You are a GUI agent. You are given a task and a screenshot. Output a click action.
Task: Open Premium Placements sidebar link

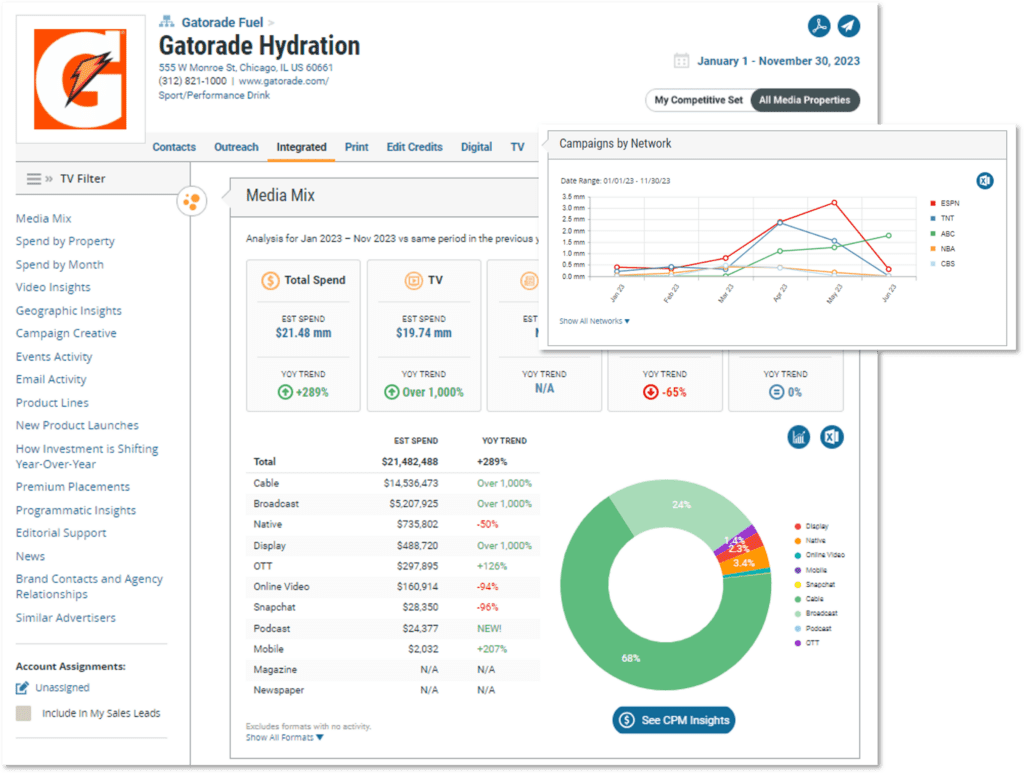click(x=72, y=486)
